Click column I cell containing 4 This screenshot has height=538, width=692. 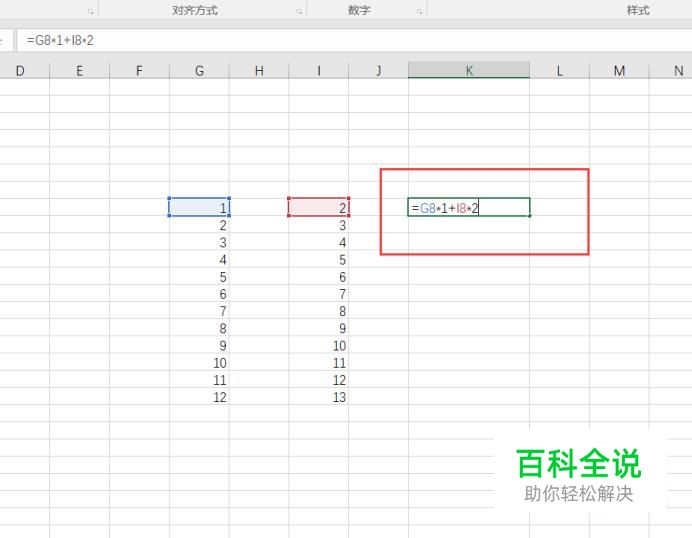(319, 242)
